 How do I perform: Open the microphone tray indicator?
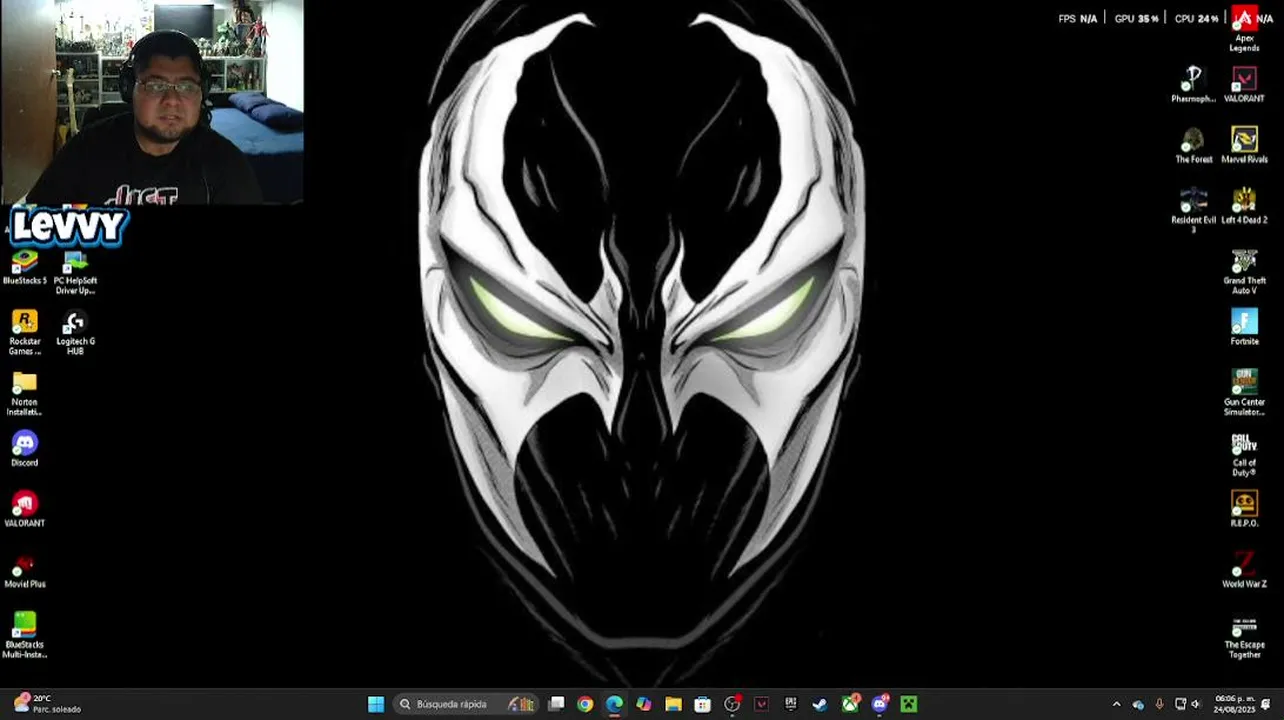[1159, 704]
